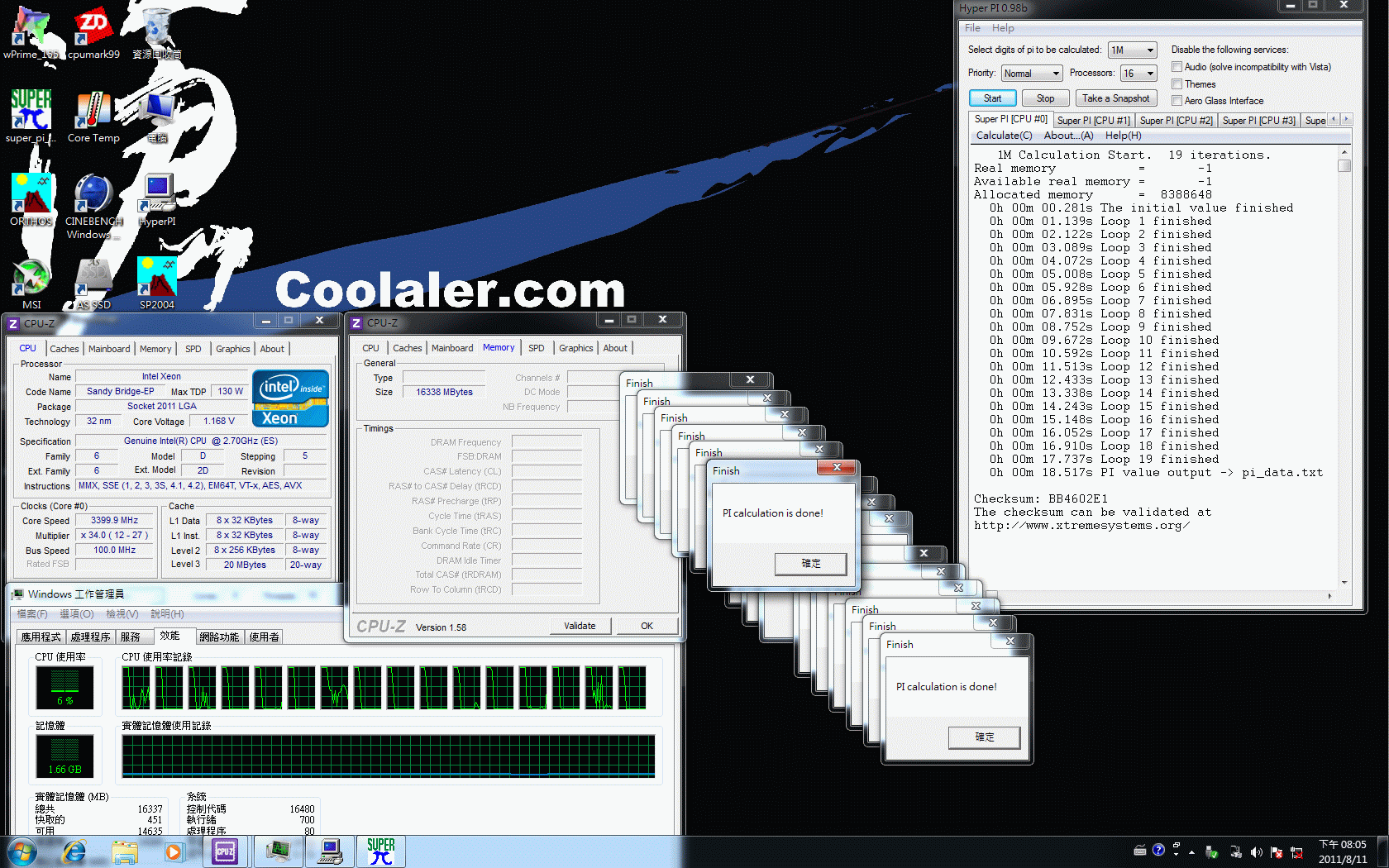Switch to the Super PI [CPU #1] tab

[1093, 121]
